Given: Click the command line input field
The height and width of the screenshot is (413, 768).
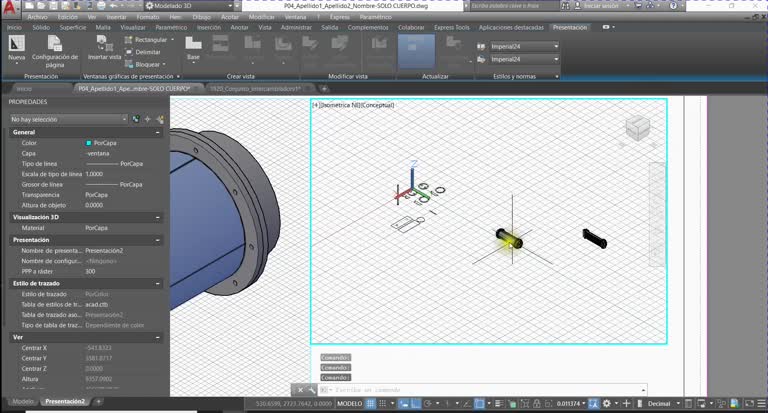Looking at the screenshot, I should tap(482, 390).
